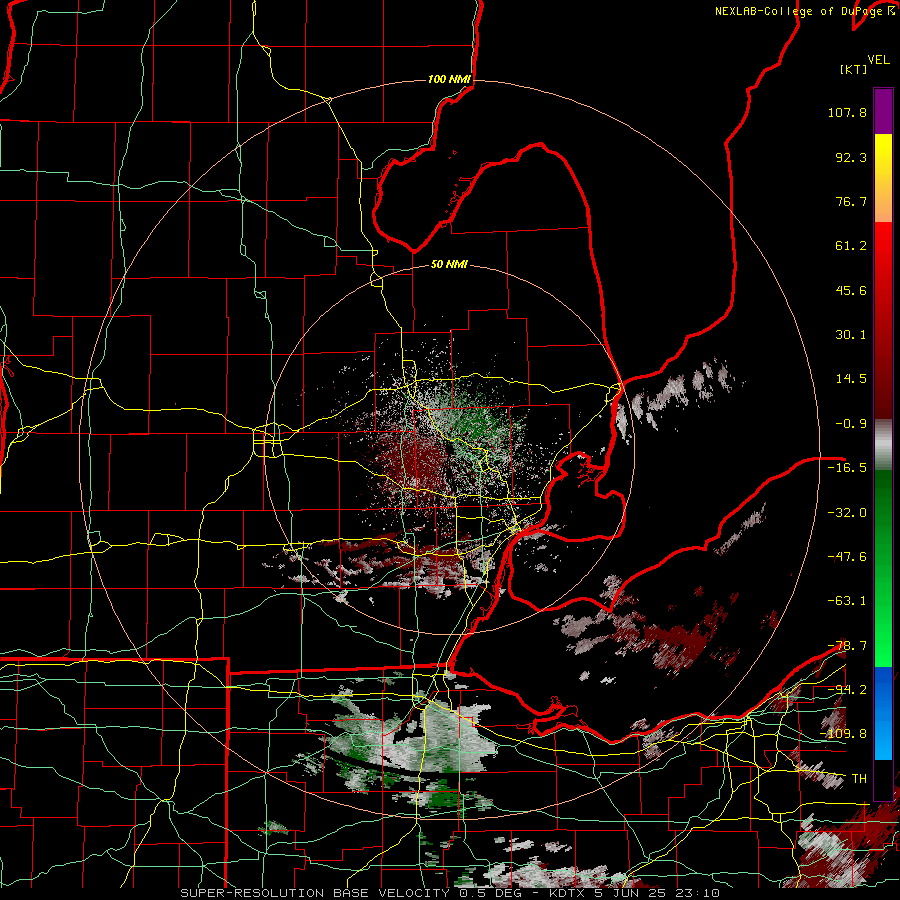The height and width of the screenshot is (900, 900).
Task: Click the -47.6 value on velocity scale
Action: (847, 557)
